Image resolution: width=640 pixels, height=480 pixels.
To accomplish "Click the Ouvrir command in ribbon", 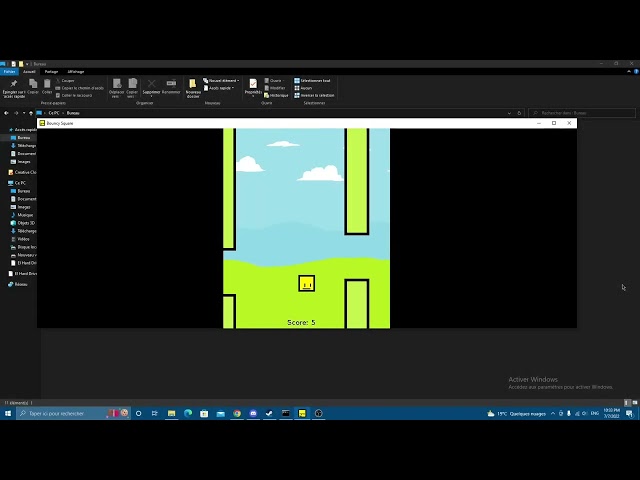I will [x=274, y=80].
